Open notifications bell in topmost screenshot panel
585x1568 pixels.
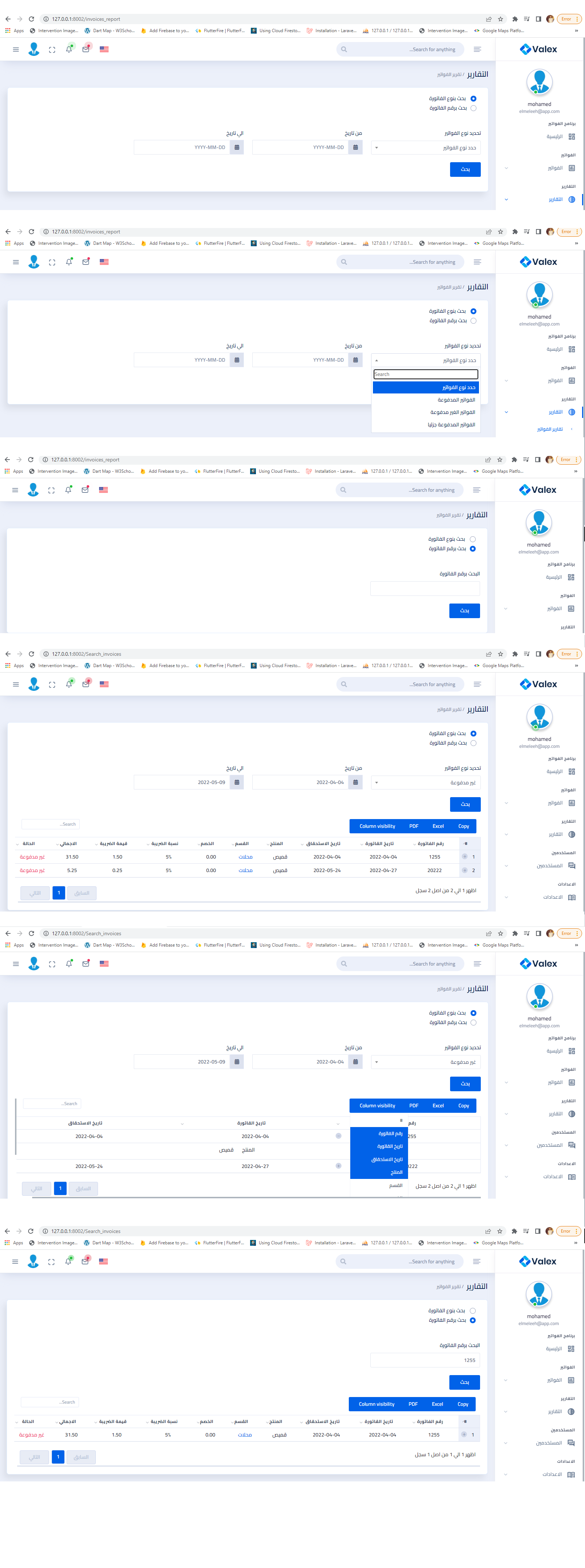(69, 49)
